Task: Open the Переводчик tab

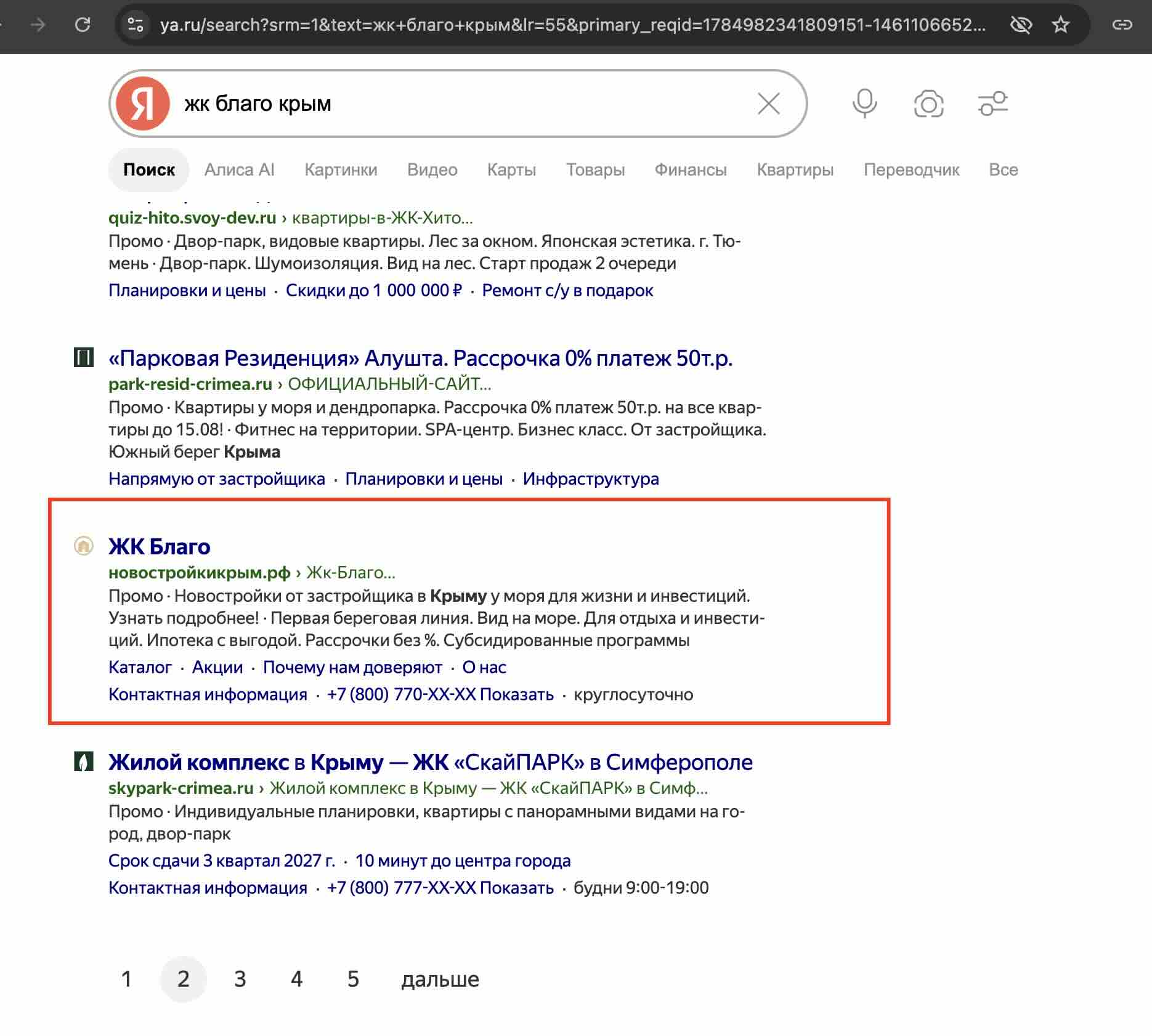Action: click(911, 169)
